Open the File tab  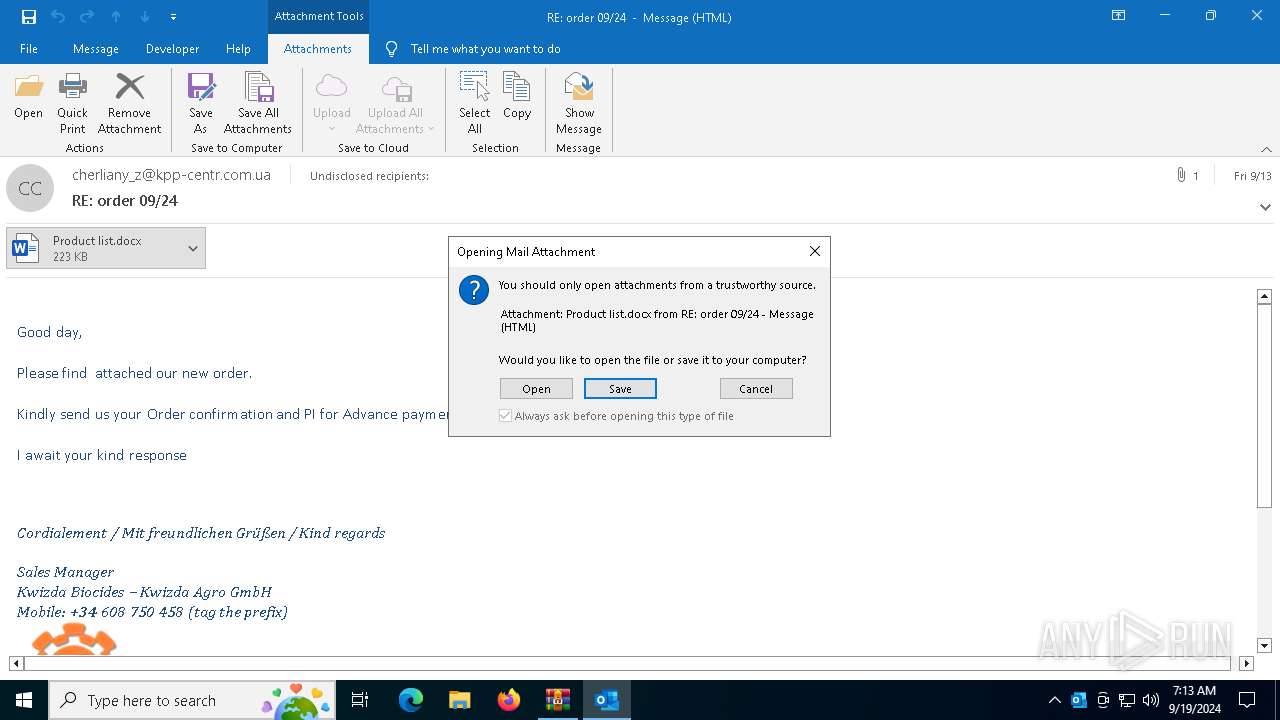[x=29, y=48]
